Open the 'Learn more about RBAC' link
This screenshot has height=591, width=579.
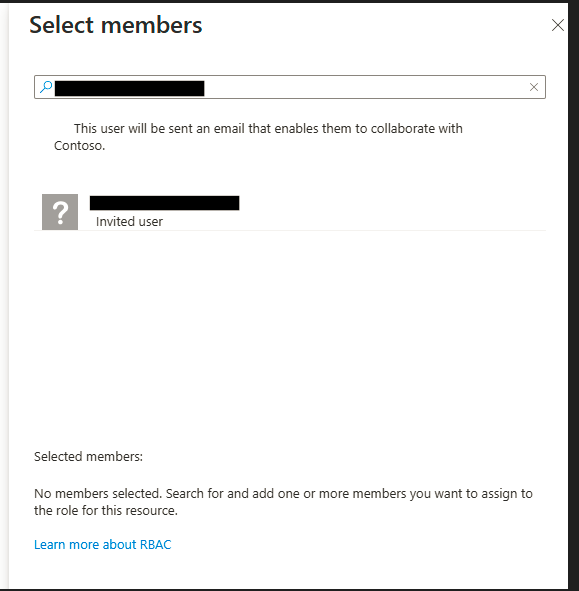tap(103, 544)
